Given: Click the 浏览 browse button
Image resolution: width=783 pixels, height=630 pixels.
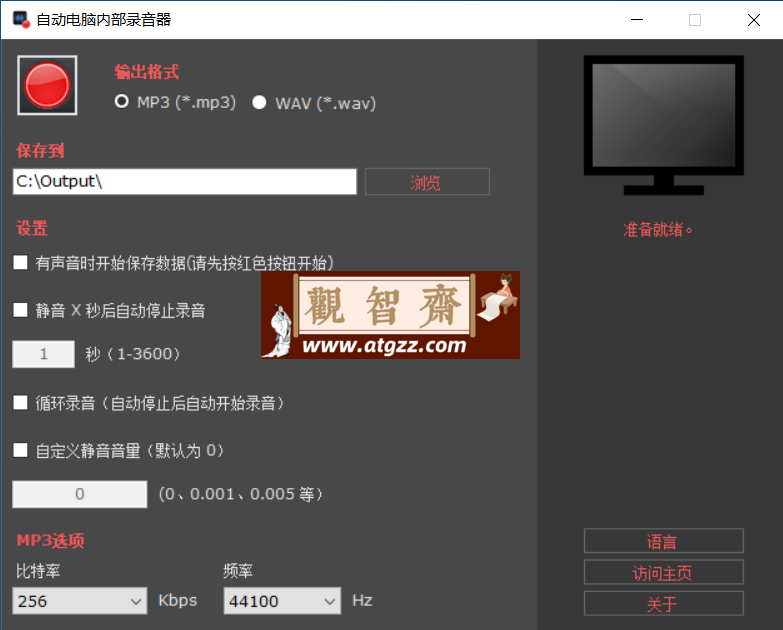Looking at the screenshot, I should [x=427, y=182].
